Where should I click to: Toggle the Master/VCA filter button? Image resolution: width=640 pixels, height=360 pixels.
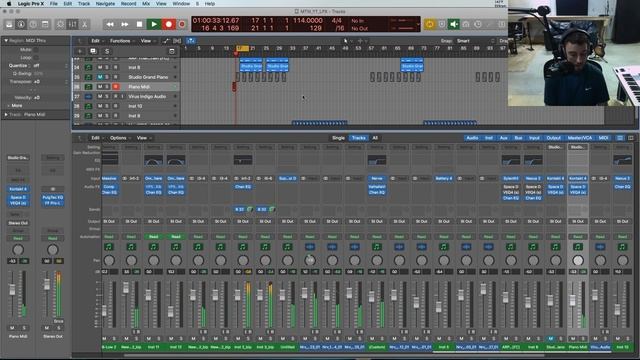pyautogui.click(x=580, y=138)
